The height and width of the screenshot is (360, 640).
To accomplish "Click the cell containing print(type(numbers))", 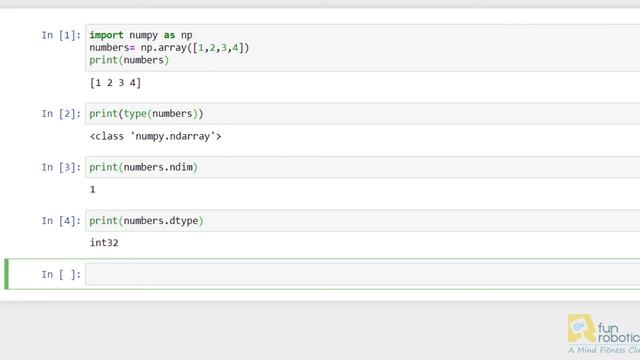I will coord(362,113).
